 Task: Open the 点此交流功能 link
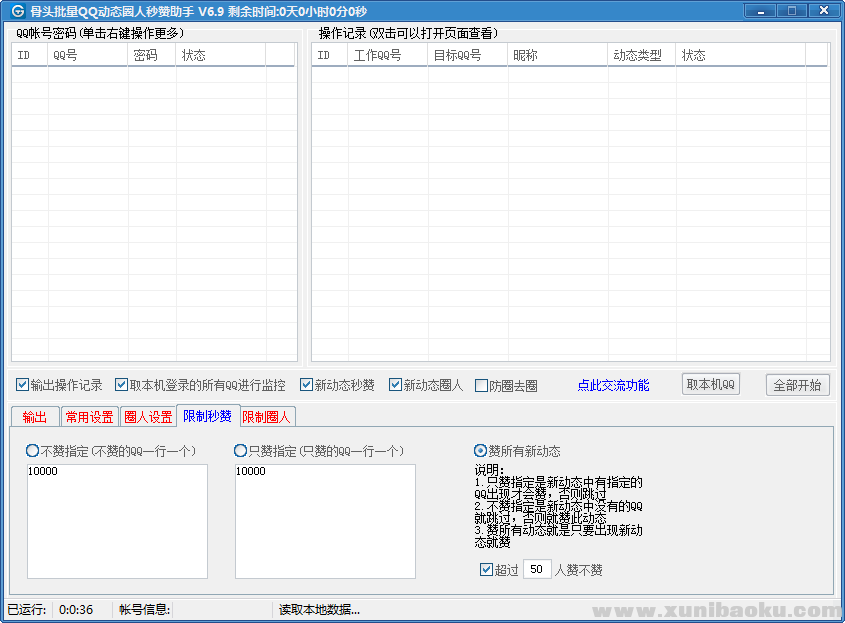(613, 385)
